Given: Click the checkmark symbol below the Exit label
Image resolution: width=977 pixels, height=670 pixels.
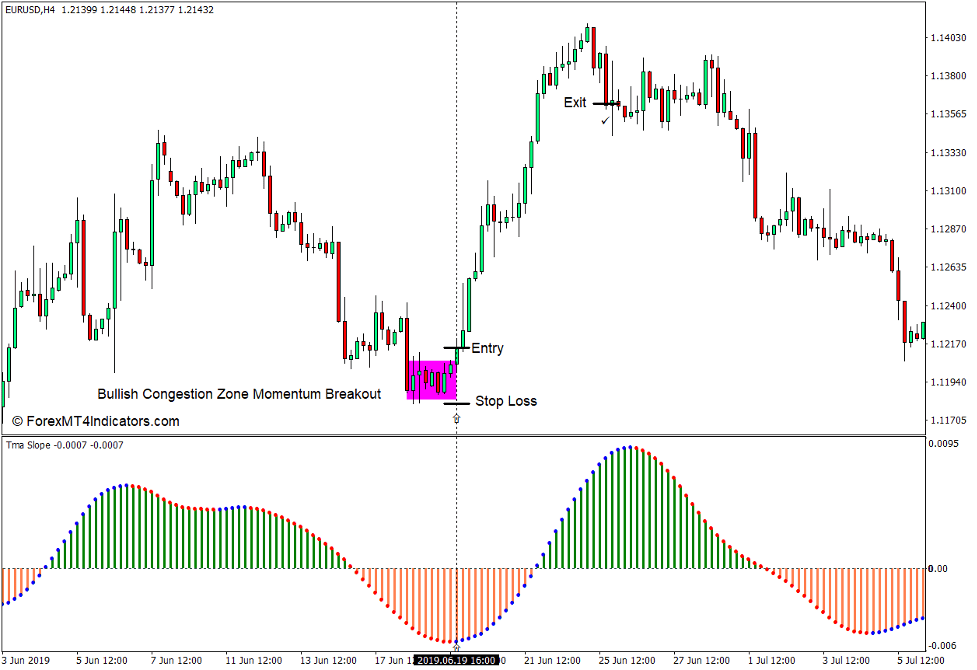Looking at the screenshot, I should 603,122.
